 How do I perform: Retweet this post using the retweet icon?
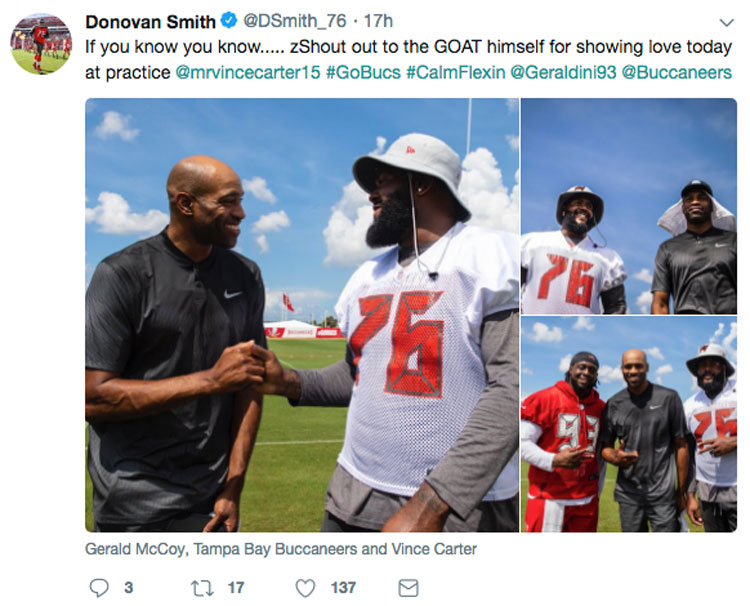(202, 588)
